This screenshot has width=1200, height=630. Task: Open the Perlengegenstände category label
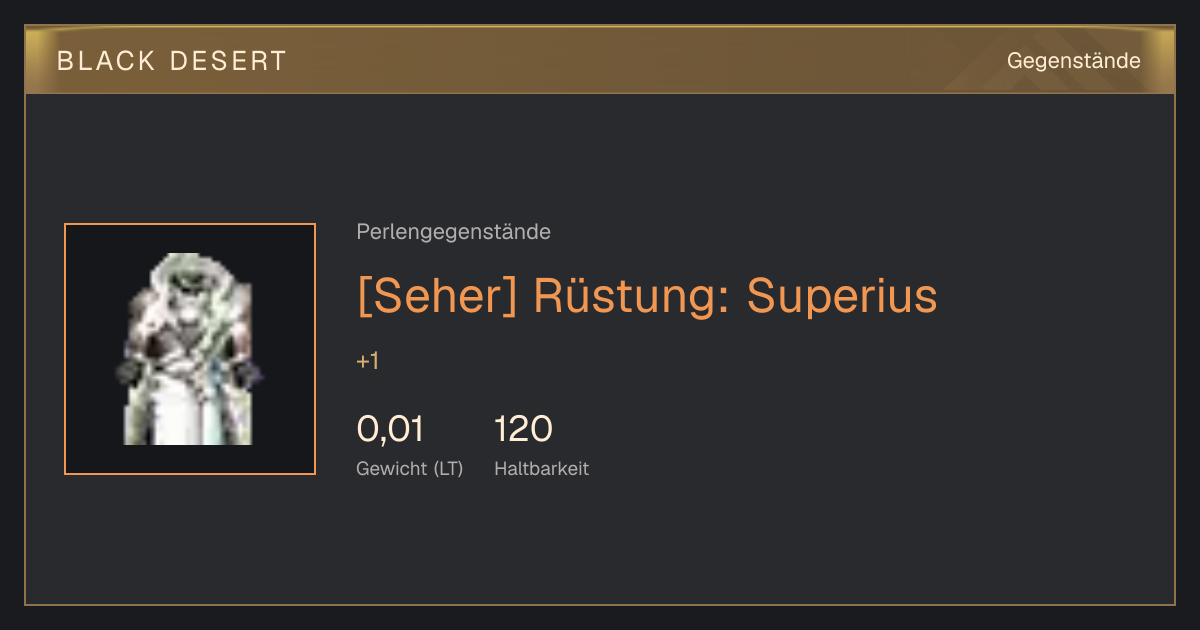click(x=453, y=232)
